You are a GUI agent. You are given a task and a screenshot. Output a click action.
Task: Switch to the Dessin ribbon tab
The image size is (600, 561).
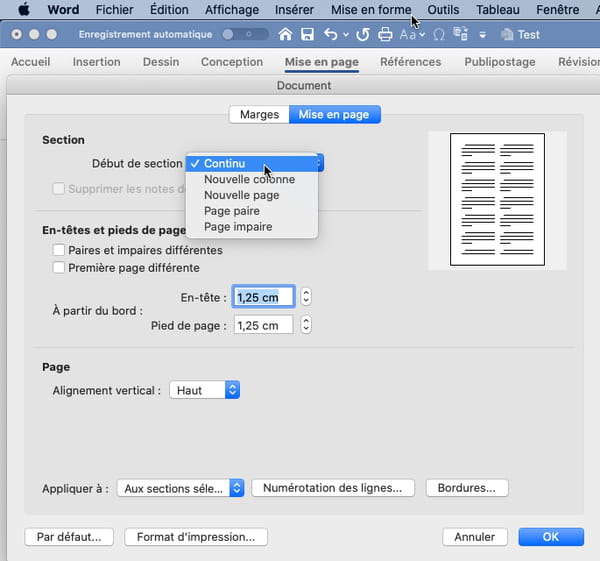tap(161, 62)
